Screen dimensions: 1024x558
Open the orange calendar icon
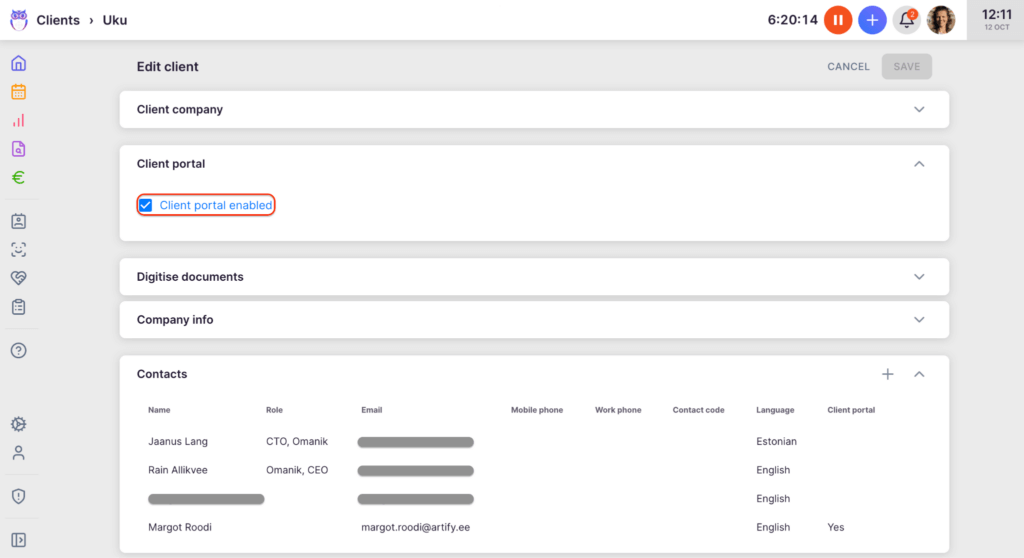18,92
